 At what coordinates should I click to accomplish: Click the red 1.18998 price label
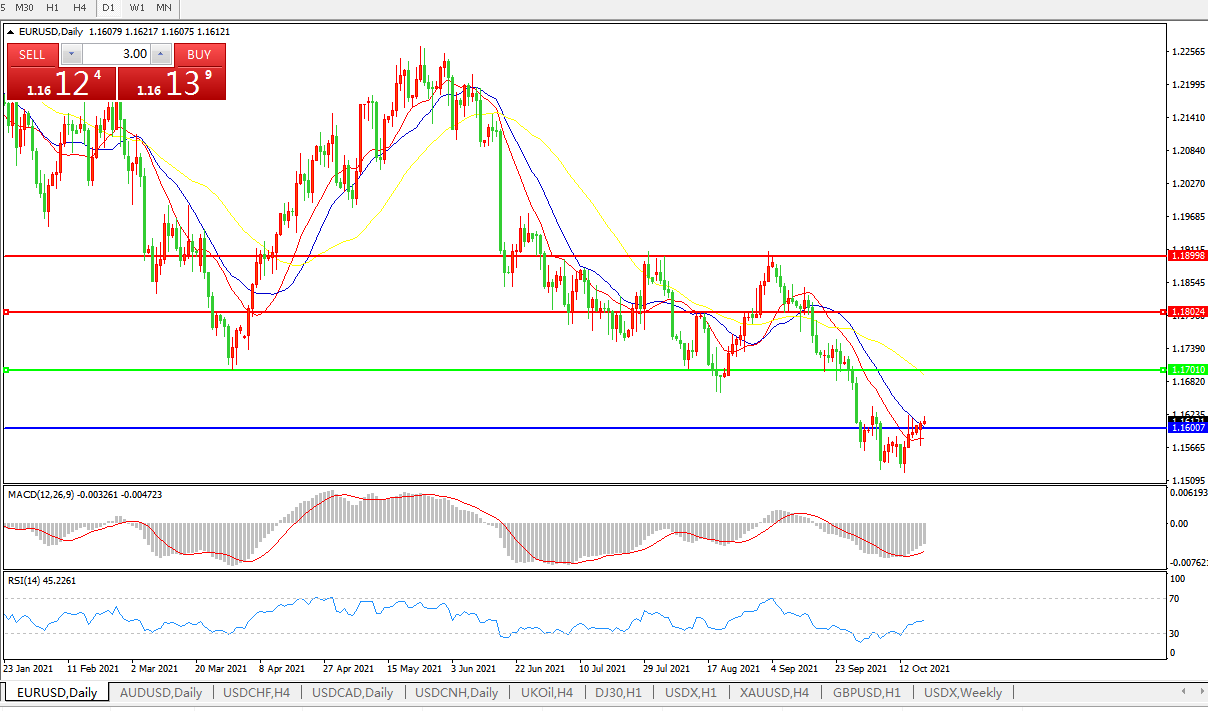coord(1188,256)
